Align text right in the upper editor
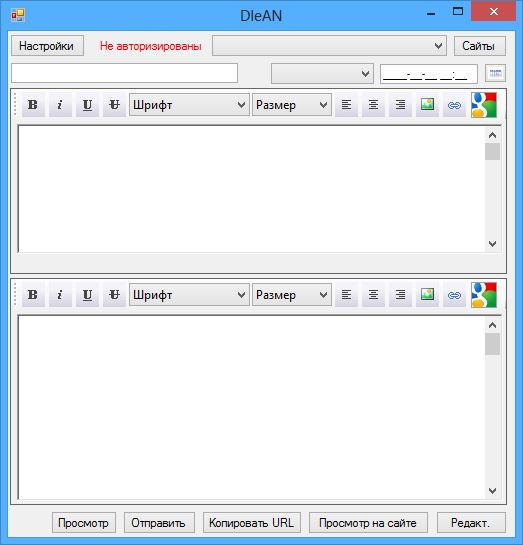 click(x=400, y=105)
